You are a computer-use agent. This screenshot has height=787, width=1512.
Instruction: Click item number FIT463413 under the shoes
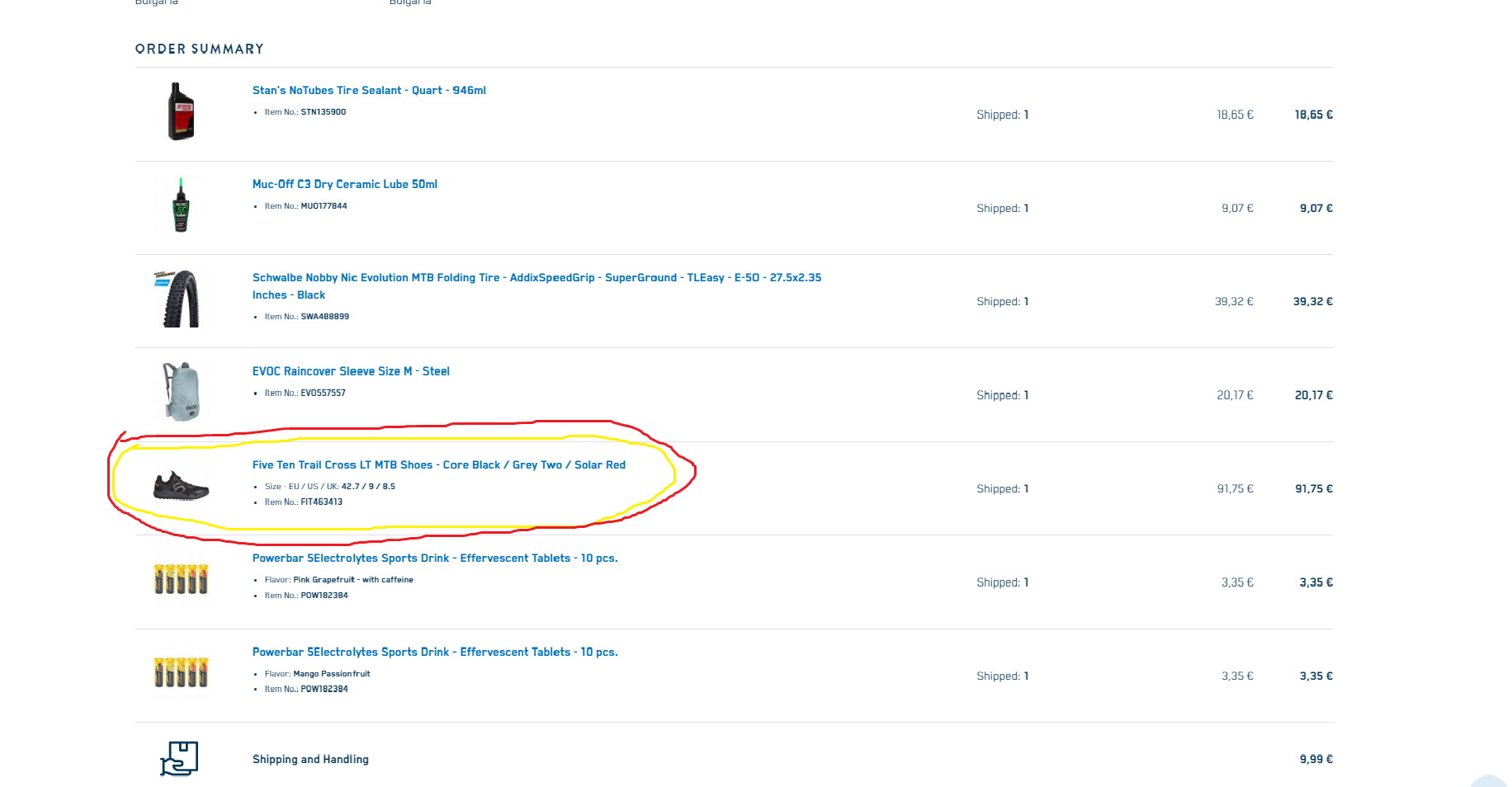coord(321,502)
